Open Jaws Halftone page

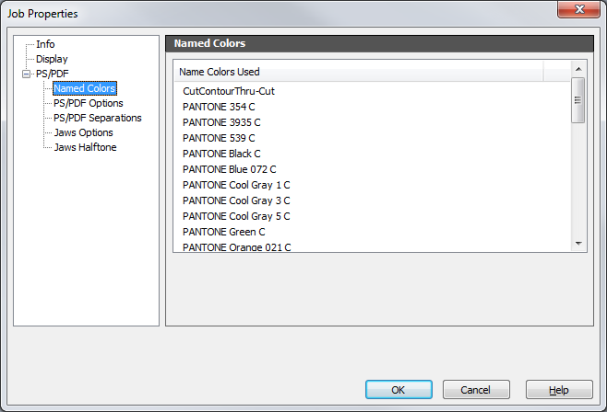pos(85,147)
